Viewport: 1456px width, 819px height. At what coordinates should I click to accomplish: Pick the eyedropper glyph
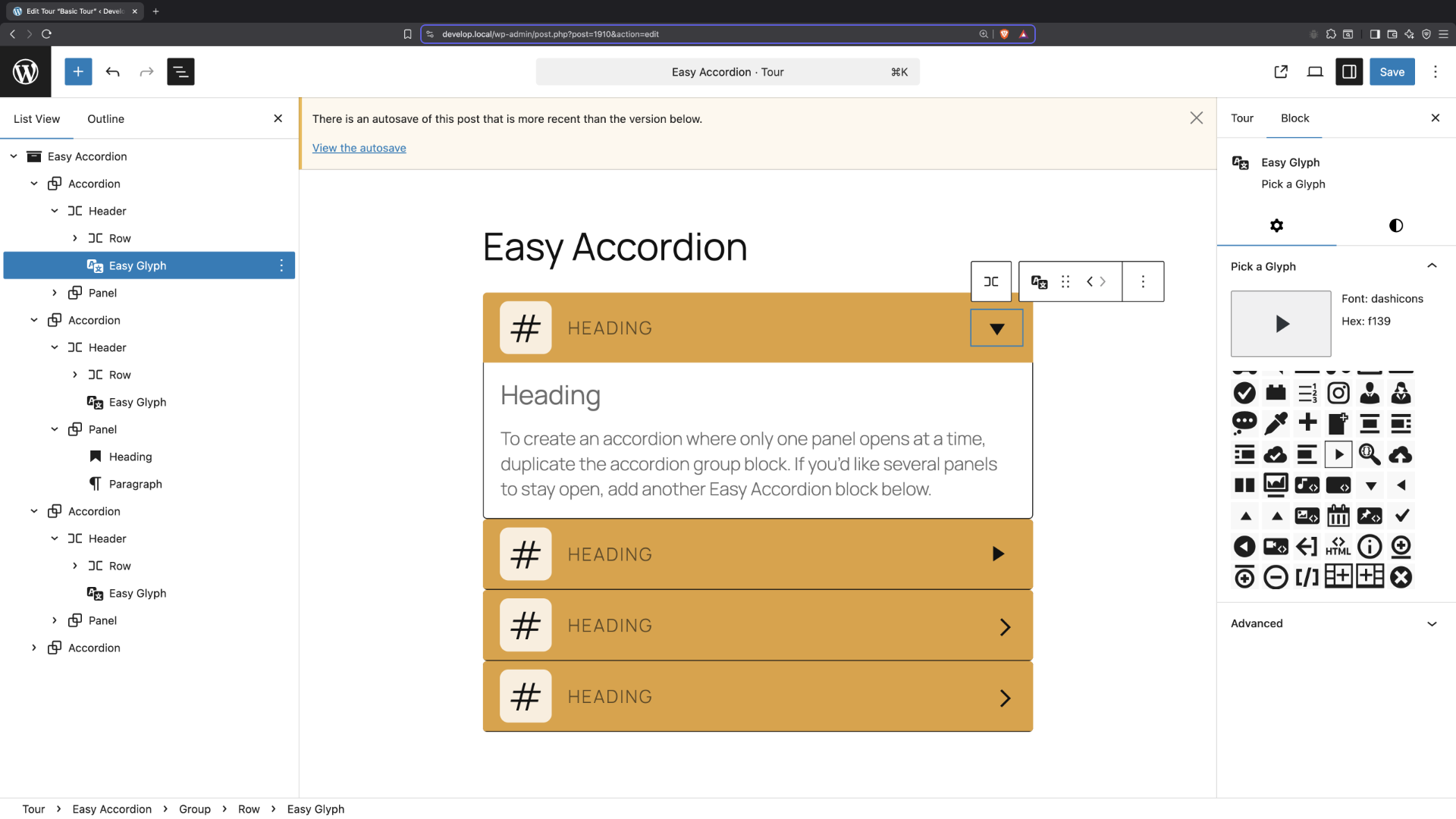(x=1276, y=423)
